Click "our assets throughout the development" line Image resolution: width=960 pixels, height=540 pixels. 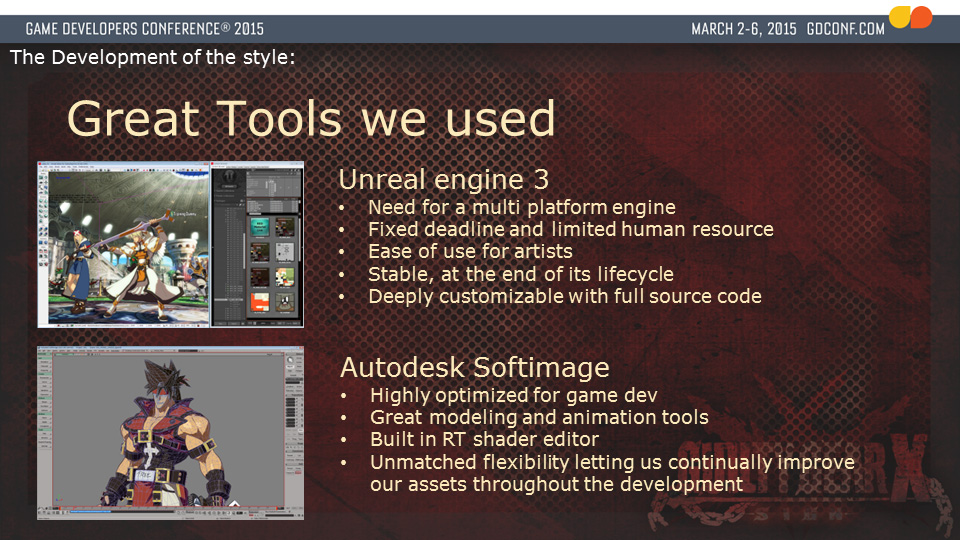click(x=557, y=484)
